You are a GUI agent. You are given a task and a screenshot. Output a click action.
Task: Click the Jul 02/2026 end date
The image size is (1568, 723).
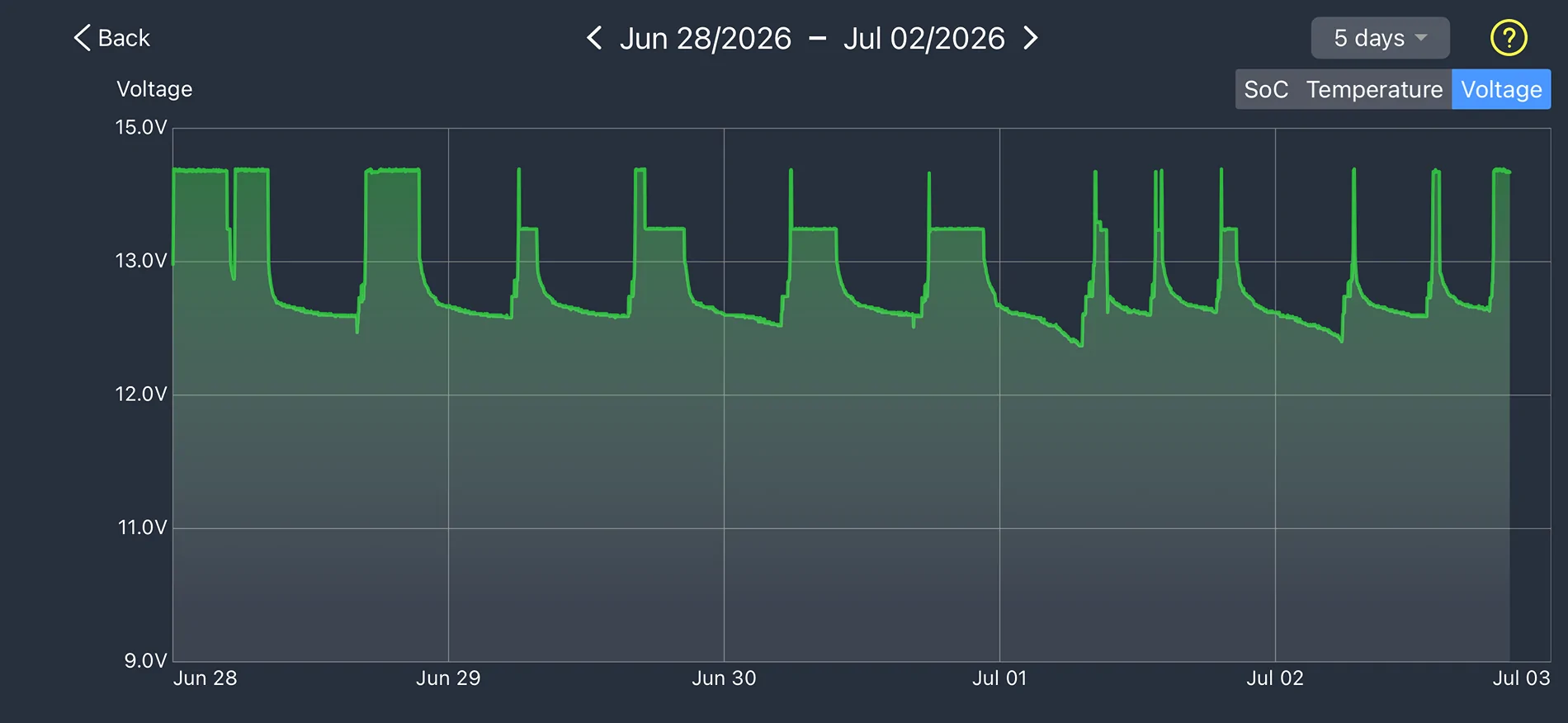[924, 38]
